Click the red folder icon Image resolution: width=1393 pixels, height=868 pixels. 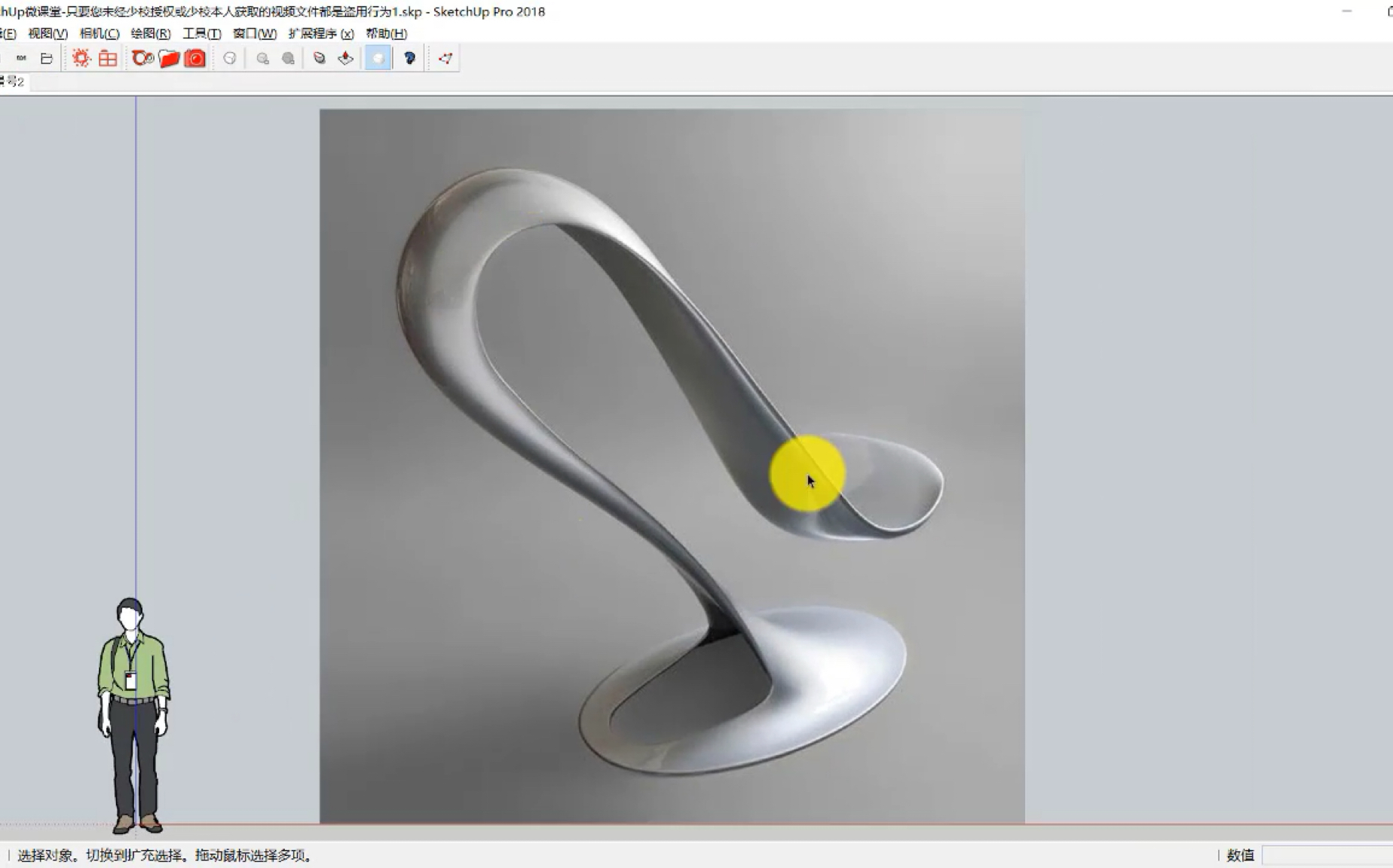(x=169, y=58)
